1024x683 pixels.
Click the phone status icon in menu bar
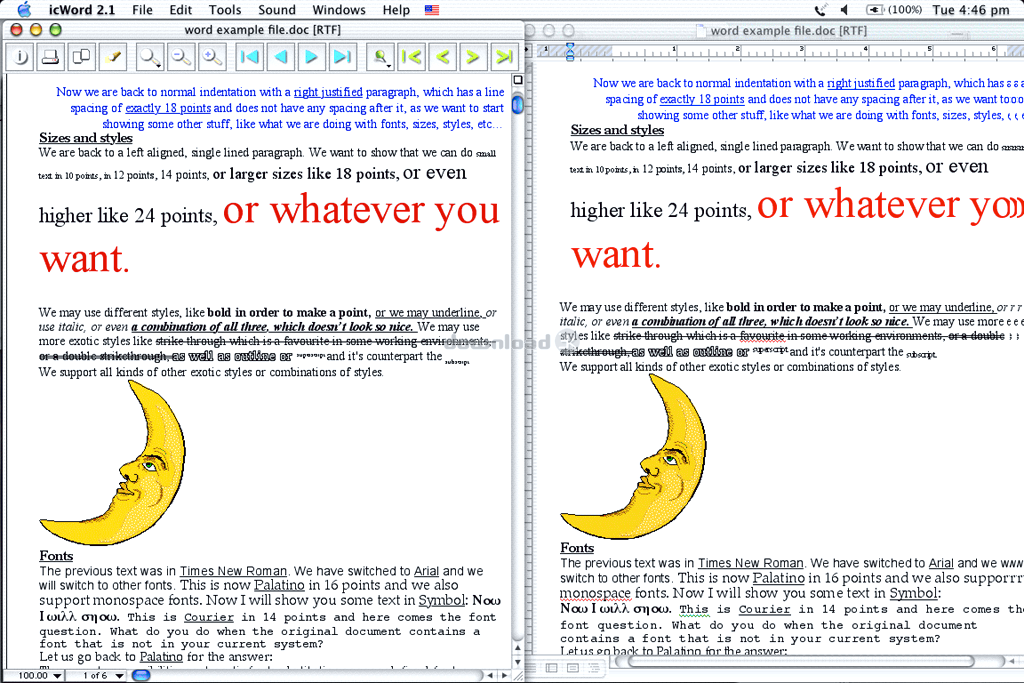pyautogui.click(x=820, y=10)
